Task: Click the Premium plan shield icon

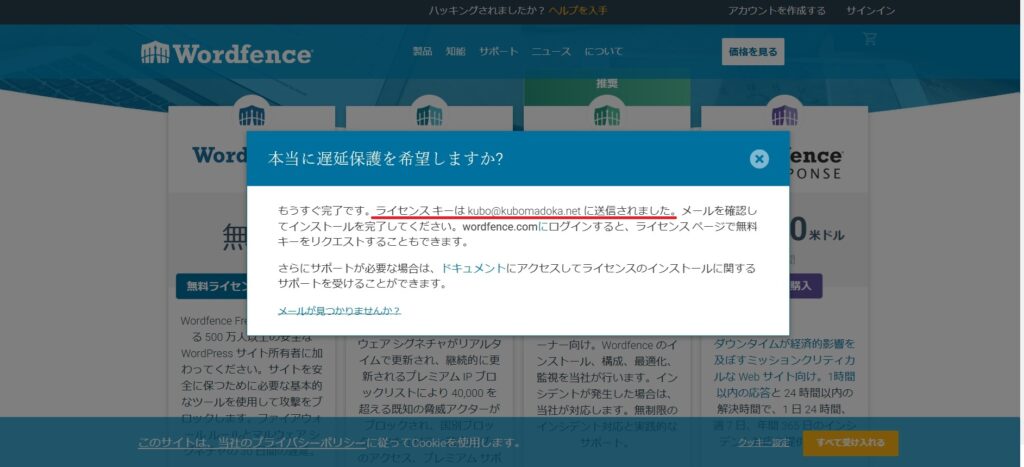Action: 429,116
